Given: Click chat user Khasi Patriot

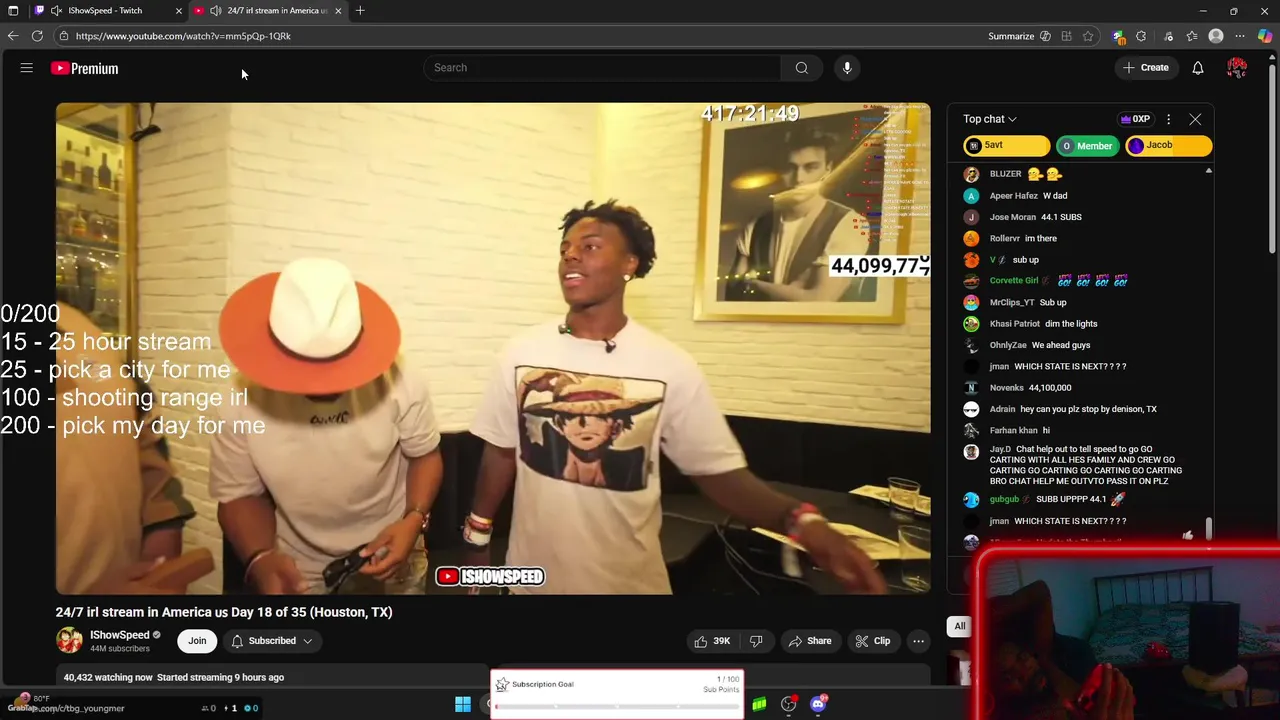Looking at the screenshot, I should coord(1014,324).
